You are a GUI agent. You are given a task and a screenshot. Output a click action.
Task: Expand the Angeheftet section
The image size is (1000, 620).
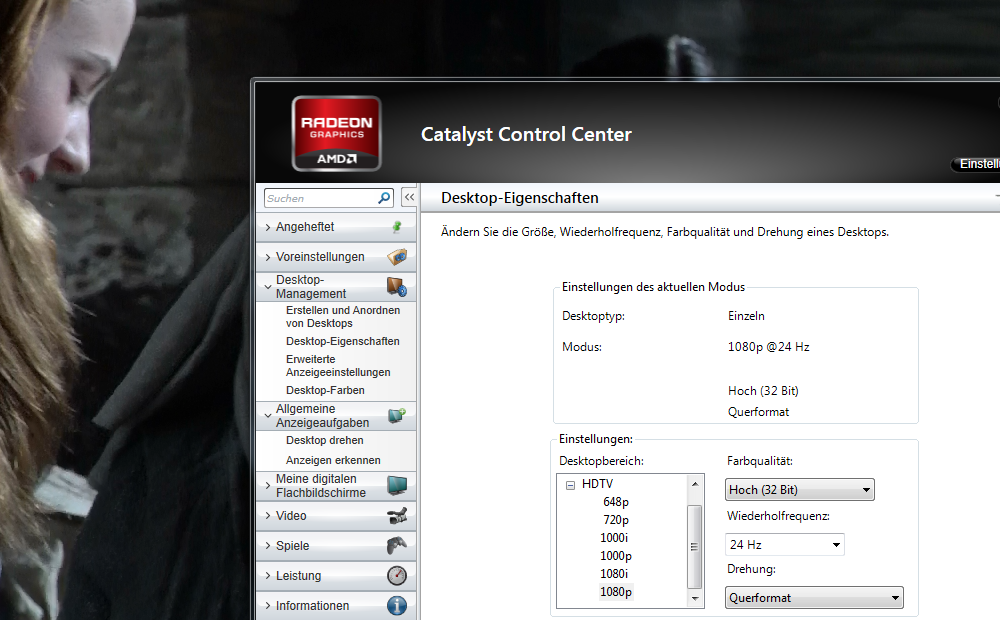pyautogui.click(x=268, y=227)
